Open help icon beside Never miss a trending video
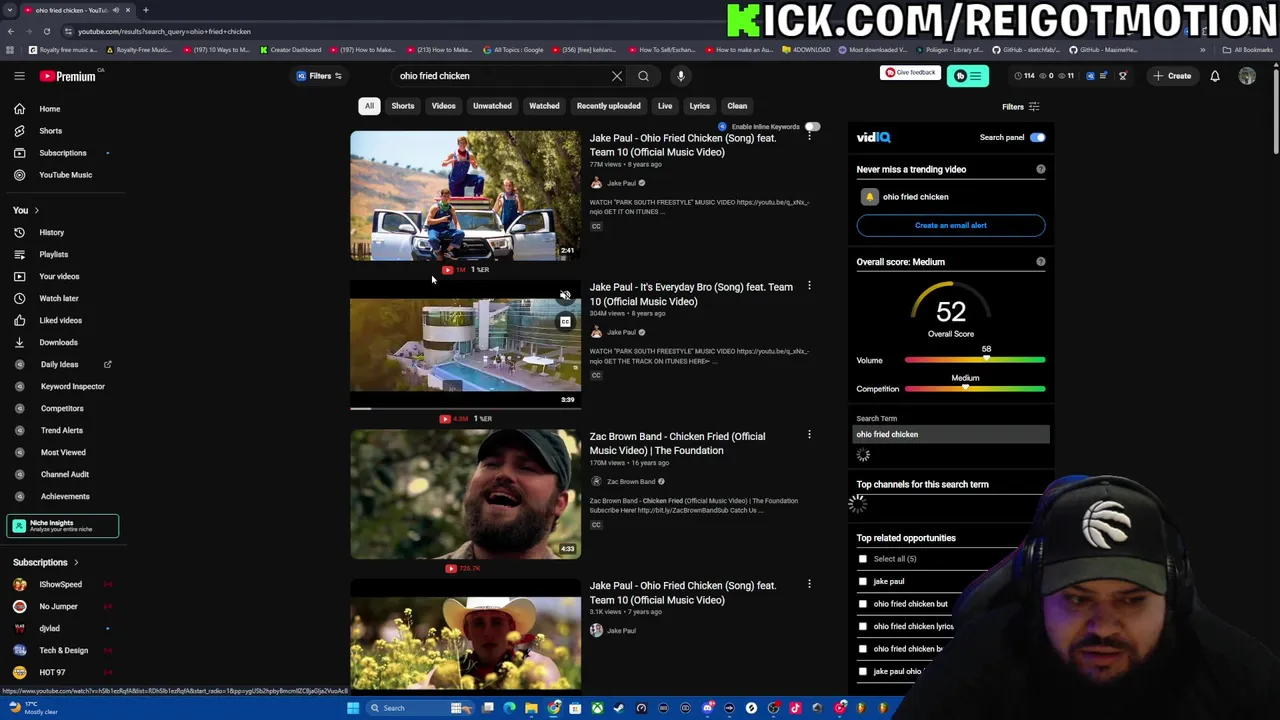This screenshot has height=720, width=1280. [1041, 169]
